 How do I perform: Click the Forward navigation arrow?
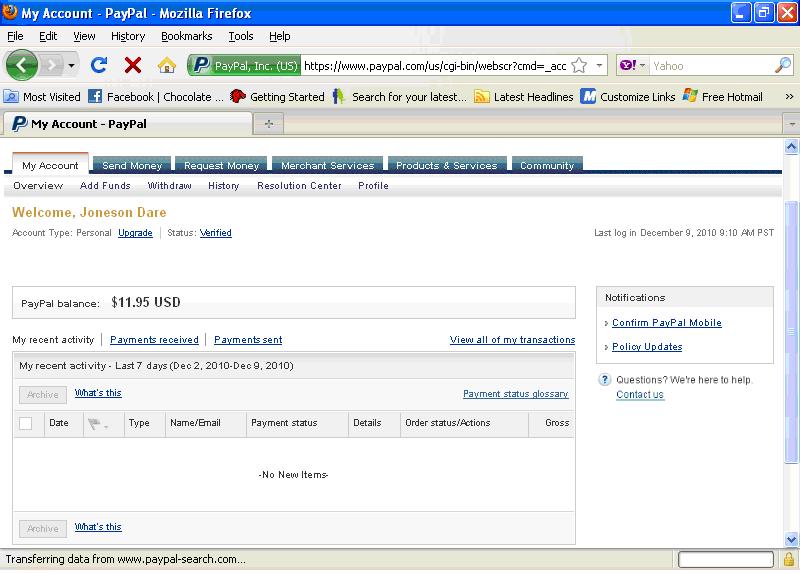[x=52, y=65]
